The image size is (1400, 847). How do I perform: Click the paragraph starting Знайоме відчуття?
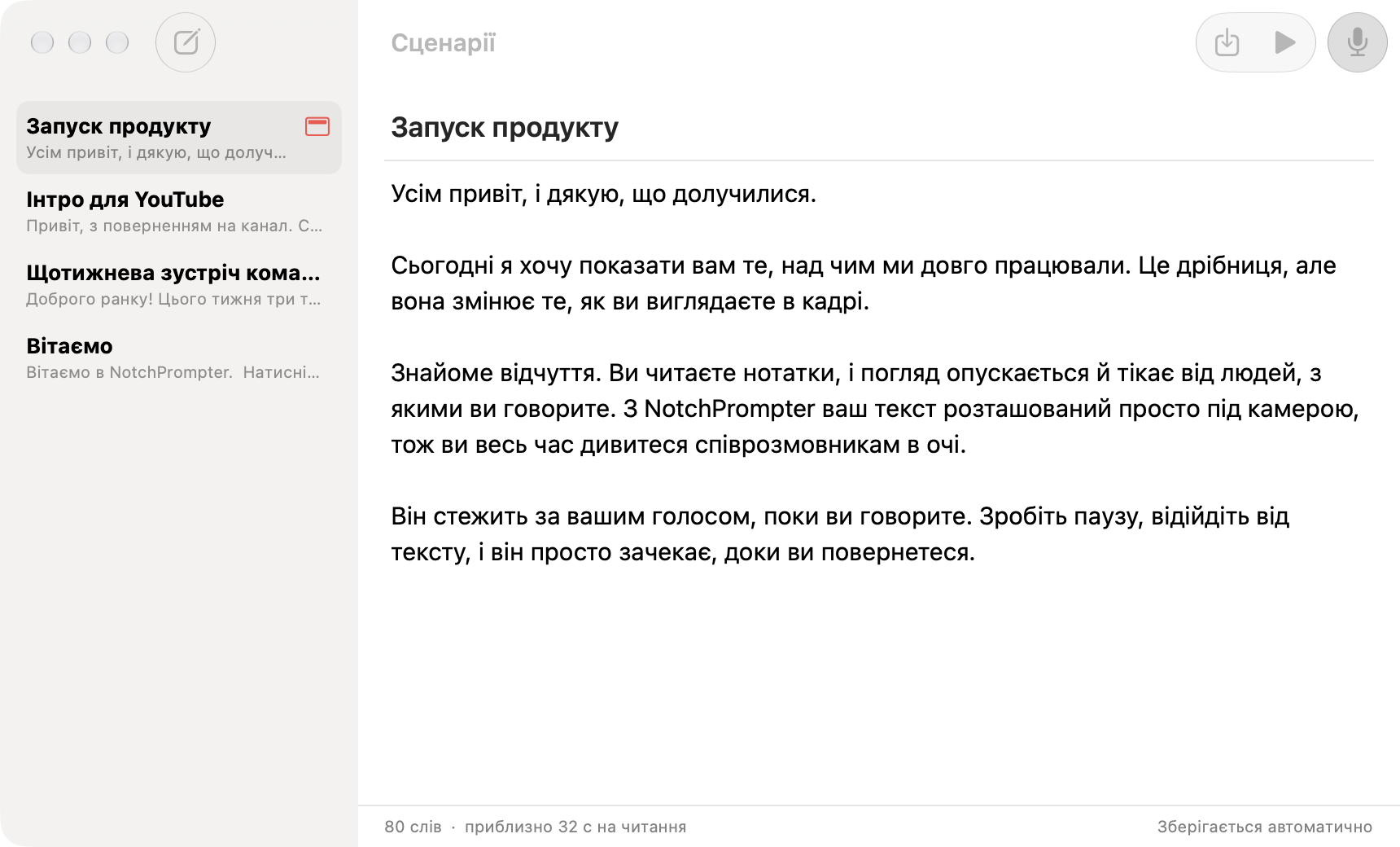coord(875,409)
